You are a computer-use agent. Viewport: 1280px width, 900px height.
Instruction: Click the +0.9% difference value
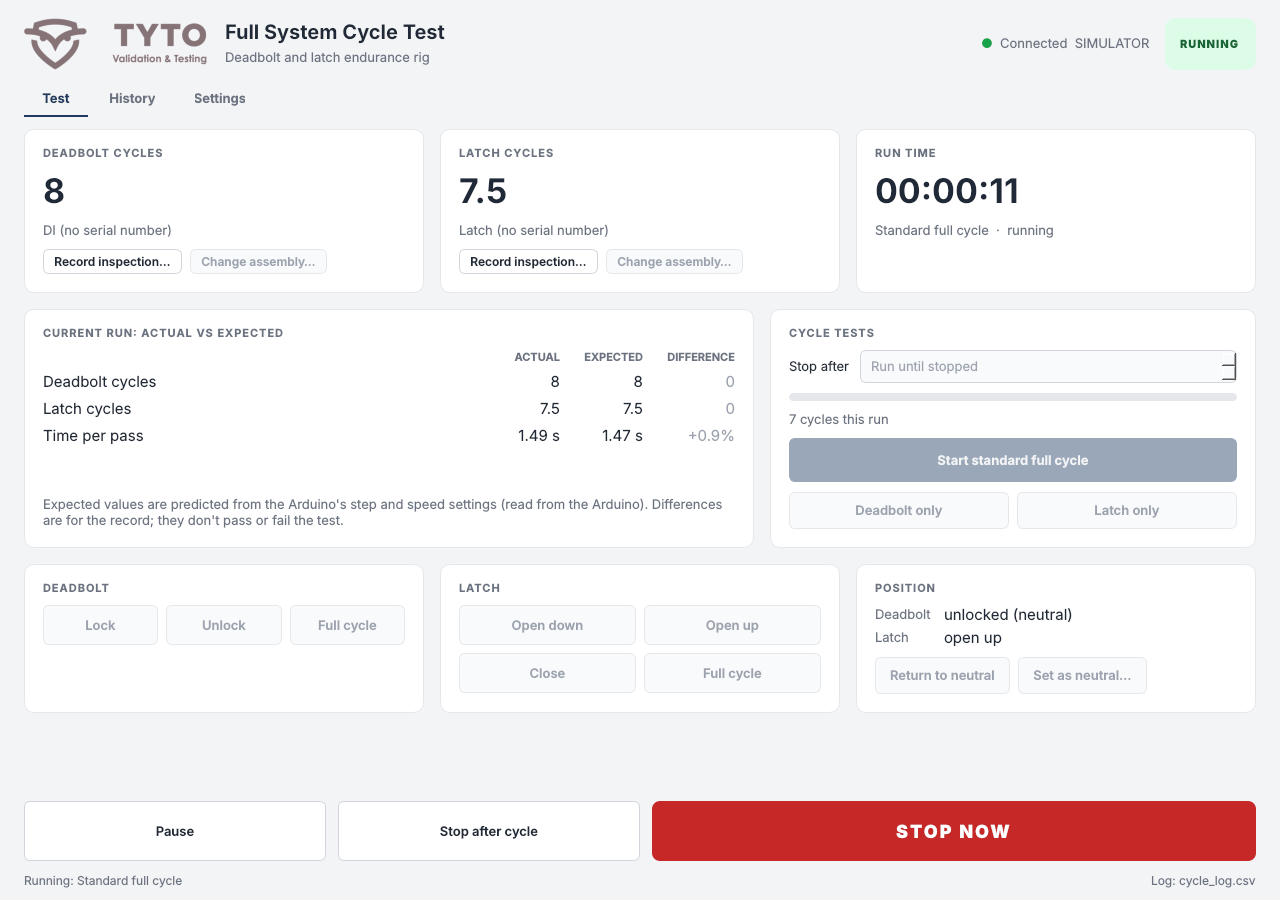pyautogui.click(x=711, y=436)
